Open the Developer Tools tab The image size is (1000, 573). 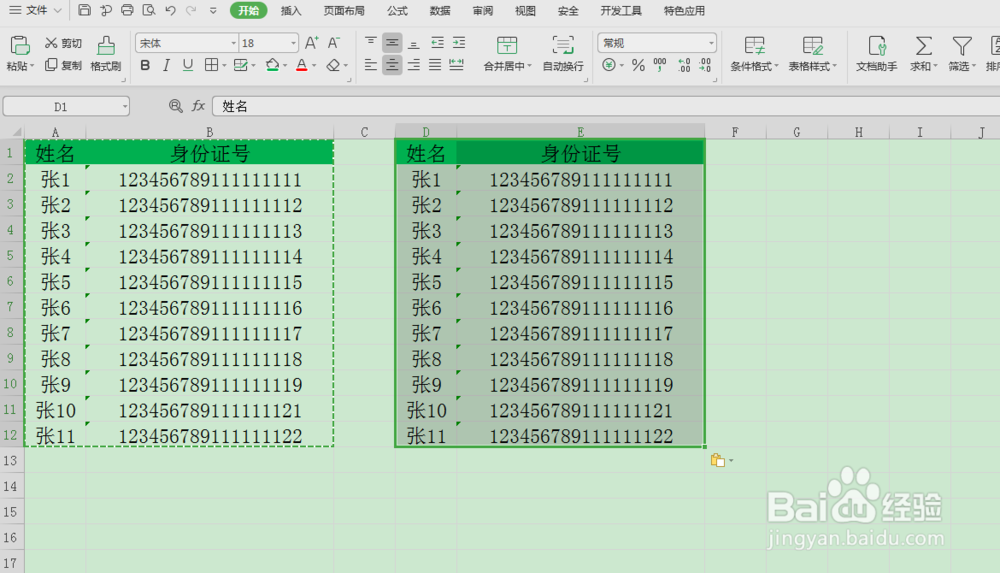621,10
